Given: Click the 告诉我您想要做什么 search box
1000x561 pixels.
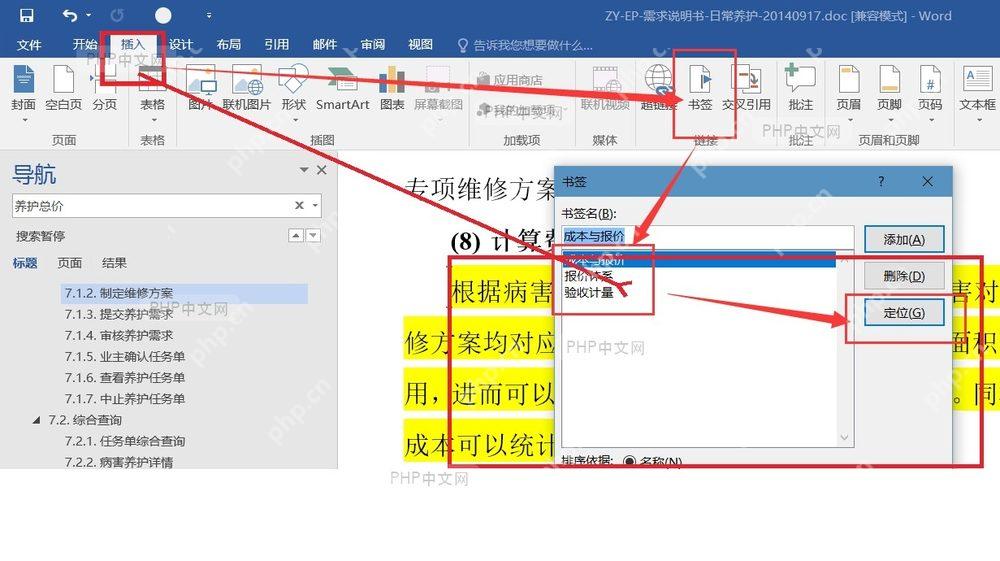Looking at the screenshot, I should (x=526, y=45).
